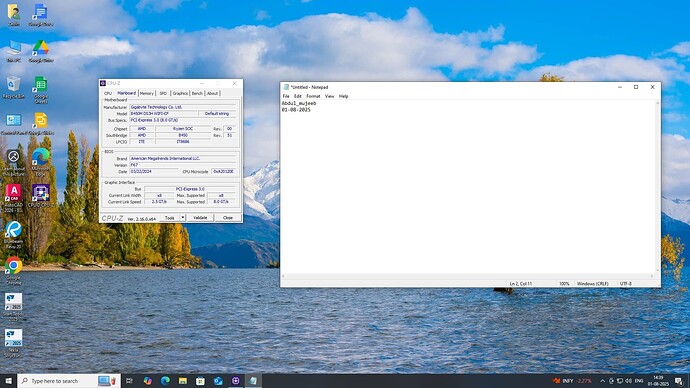Expand the hidden system tray icons chevron
Viewport: 690px width, 388px height.
click(x=602, y=381)
